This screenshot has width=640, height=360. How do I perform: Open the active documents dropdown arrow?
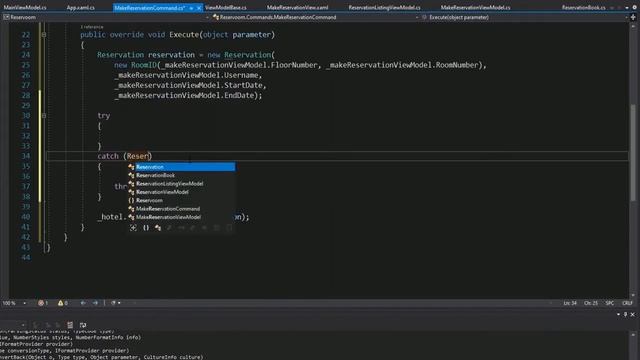(x=627, y=8)
